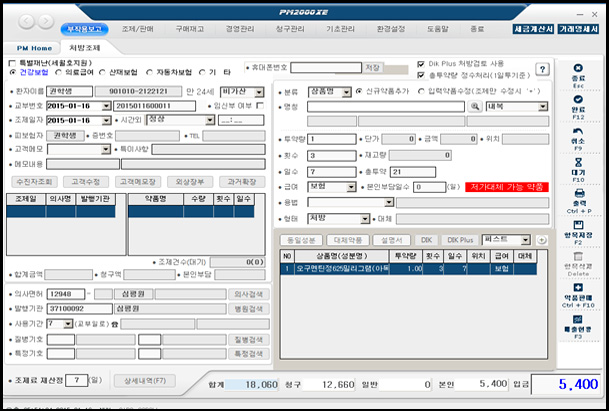The width and height of the screenshot is (609, 411).
Task: Uncheck 총투약량 정수처리 checkbox
Action: pyautogui.click(x=421, y=75)
